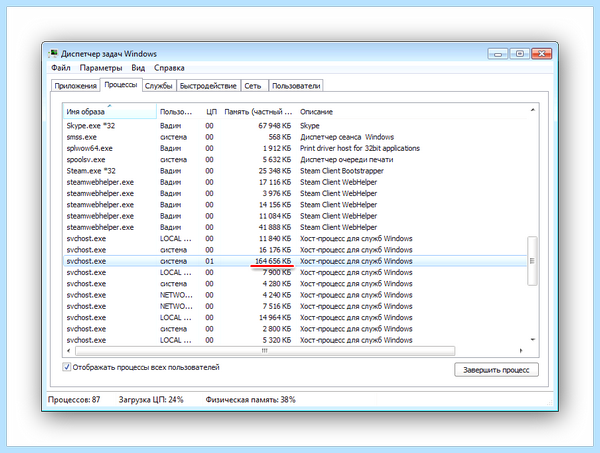The height and width of the screenshot is (453, 600).
Task: Select steamwebhelper.exe using 3 976 КБ
Action: click(x=295, y=193)
